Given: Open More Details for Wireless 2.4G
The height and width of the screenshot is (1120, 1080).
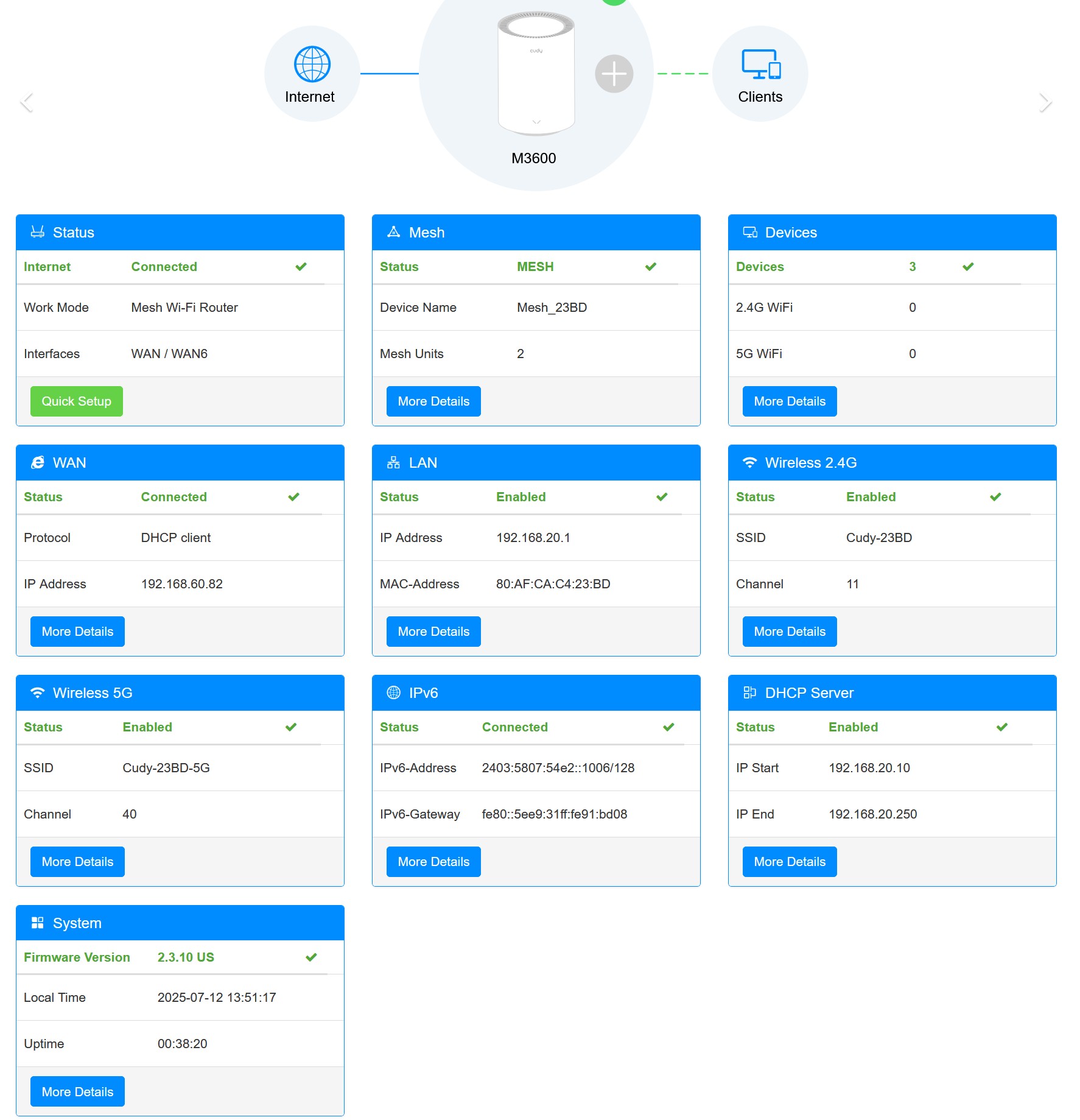Looking at the screenshot, I should pyautogui.click(x=790, y=632).
